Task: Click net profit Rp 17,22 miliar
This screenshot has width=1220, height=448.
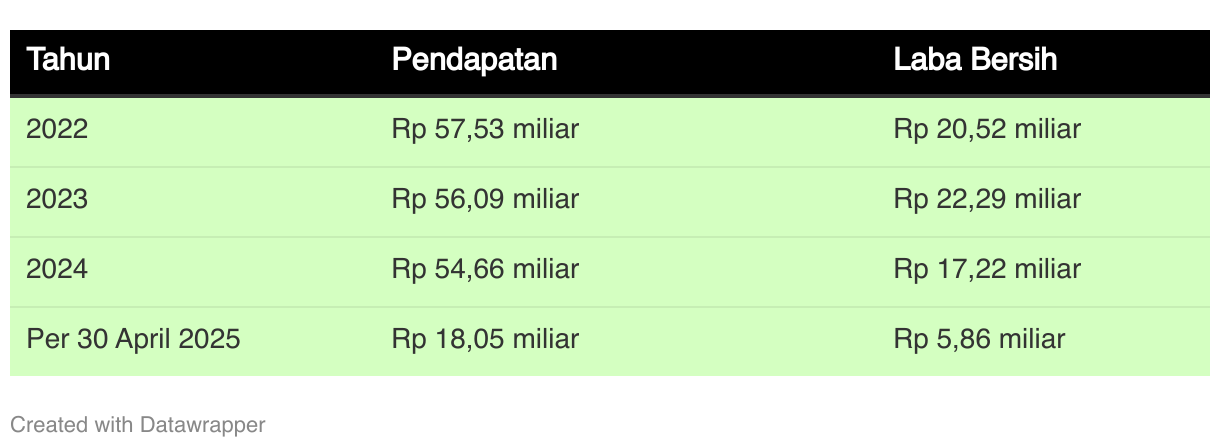Action: point(987,269)
